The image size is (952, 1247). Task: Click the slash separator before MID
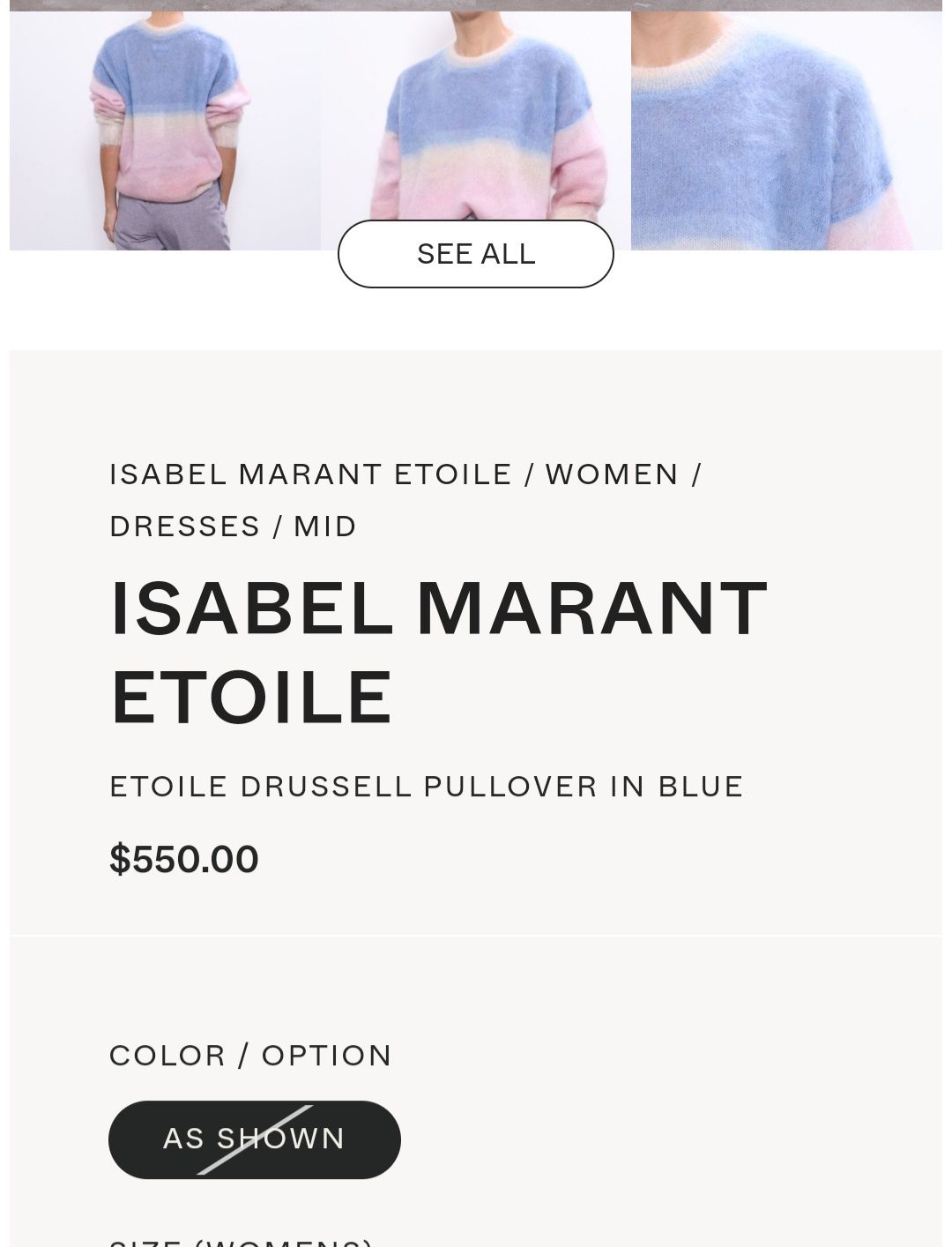click(x=278, y=526)
